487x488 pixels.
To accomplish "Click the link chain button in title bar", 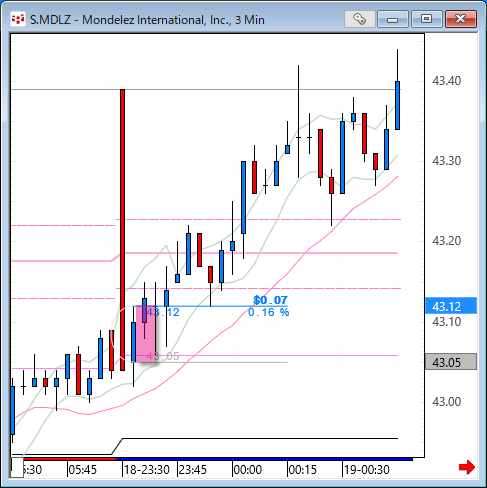I will coord(360,19).
